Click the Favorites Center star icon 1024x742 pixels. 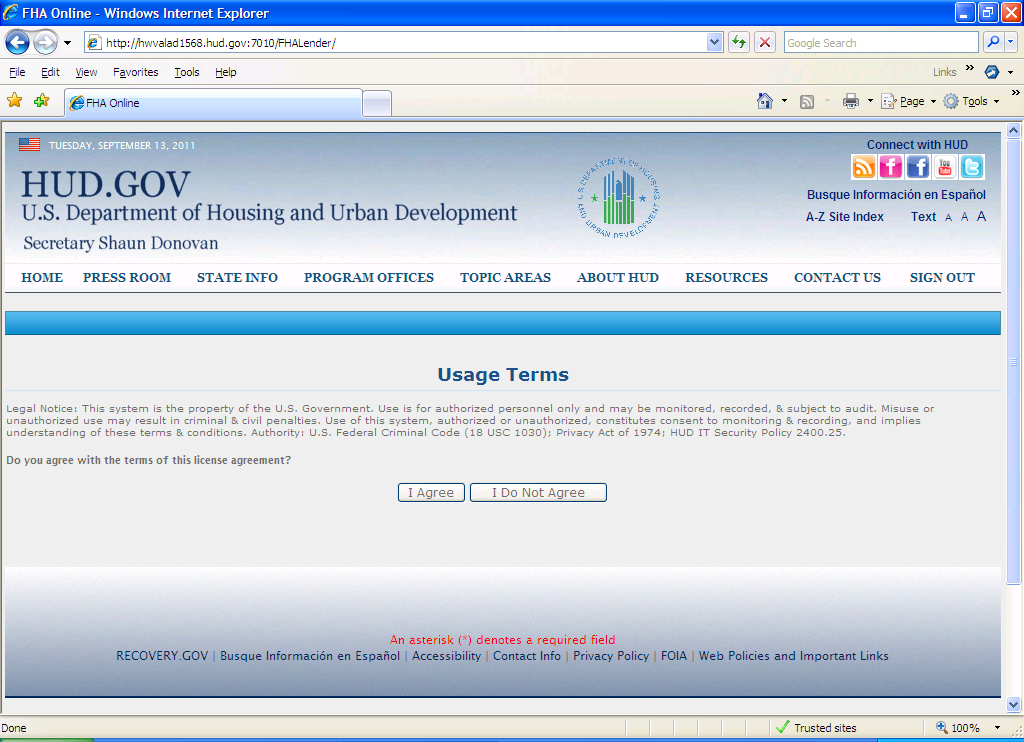[x=14, y=101]
